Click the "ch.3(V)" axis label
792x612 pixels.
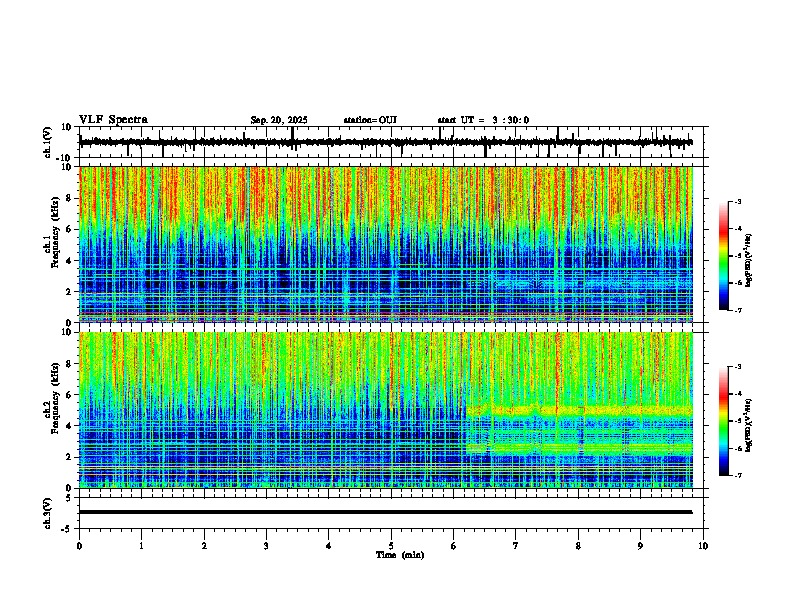48,513
